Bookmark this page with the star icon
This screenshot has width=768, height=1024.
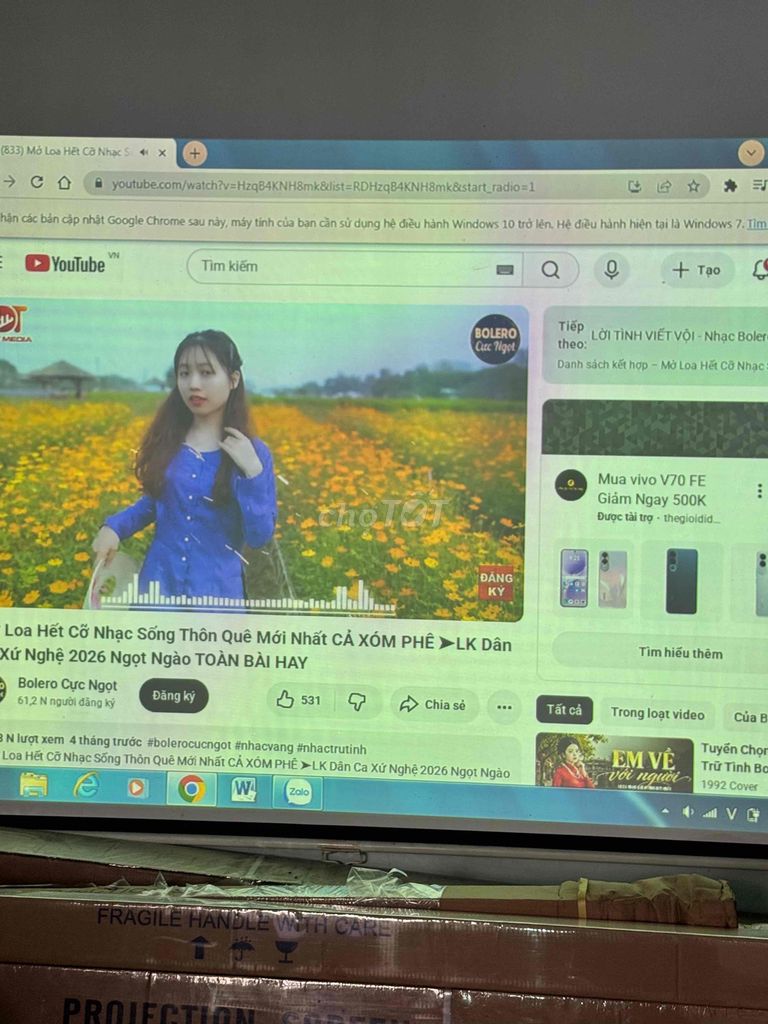pos(694,187)
